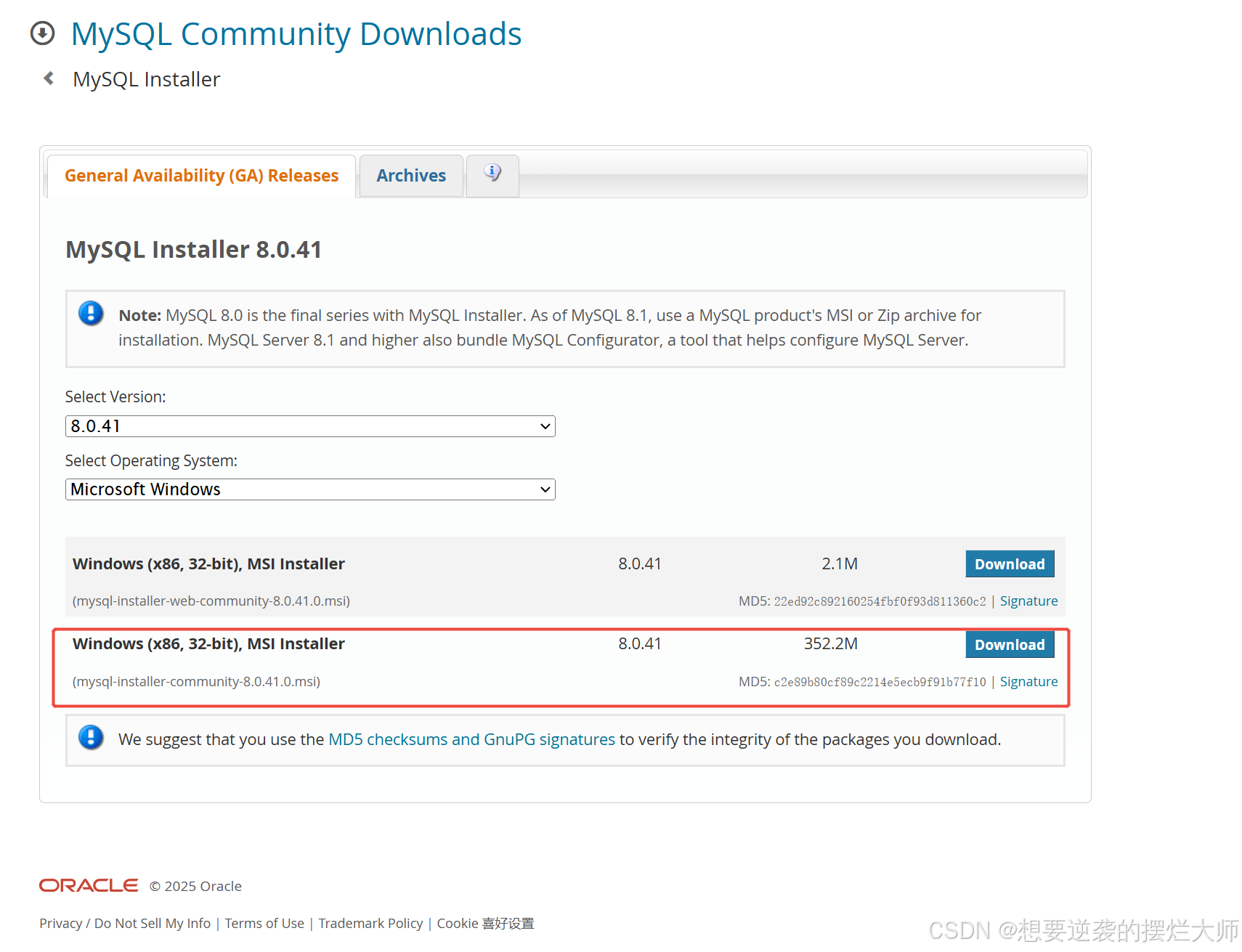Click the © 2025 Oracle copyright text
The height and width of the screenshot is (952, 1242).
tap(195, 886)
